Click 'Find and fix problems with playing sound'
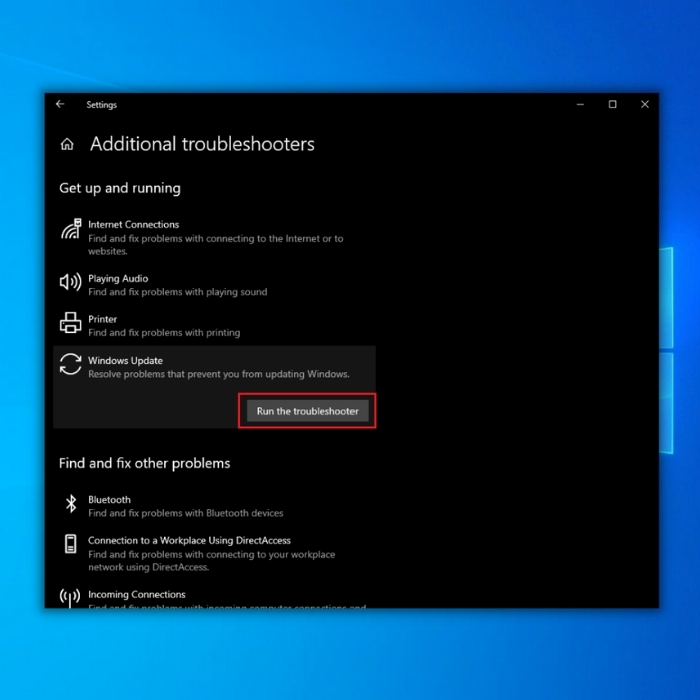This screenshot has height=700, width=700. click(x=178, y=292)
